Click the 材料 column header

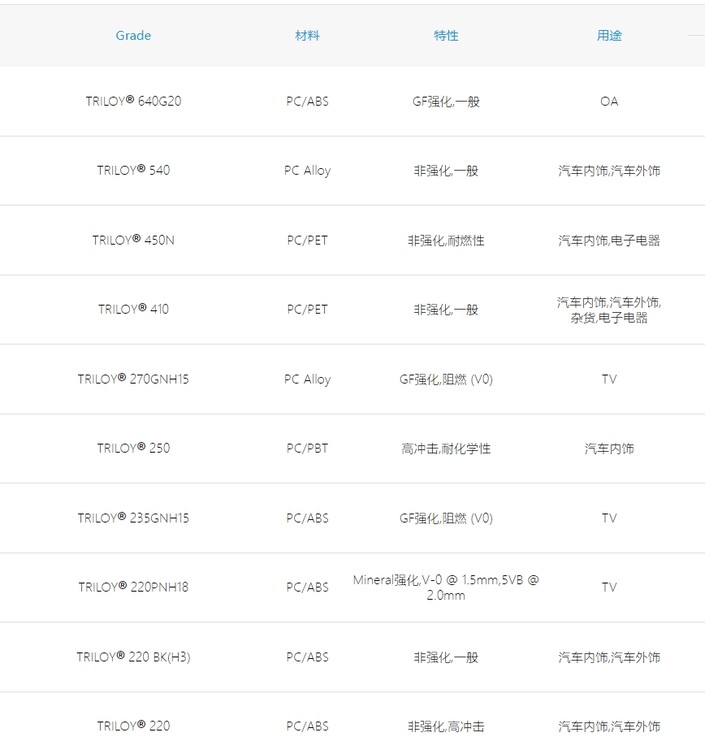click(307, 36)
